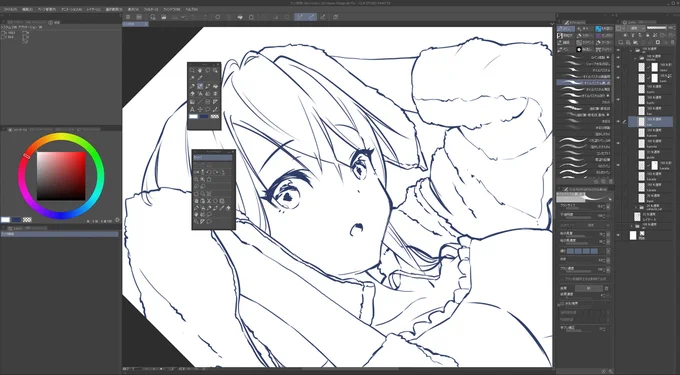Open the ファイル (File) menu
Image resolution: width=680 pixels, height=375 pixels.
coord(10,9)
